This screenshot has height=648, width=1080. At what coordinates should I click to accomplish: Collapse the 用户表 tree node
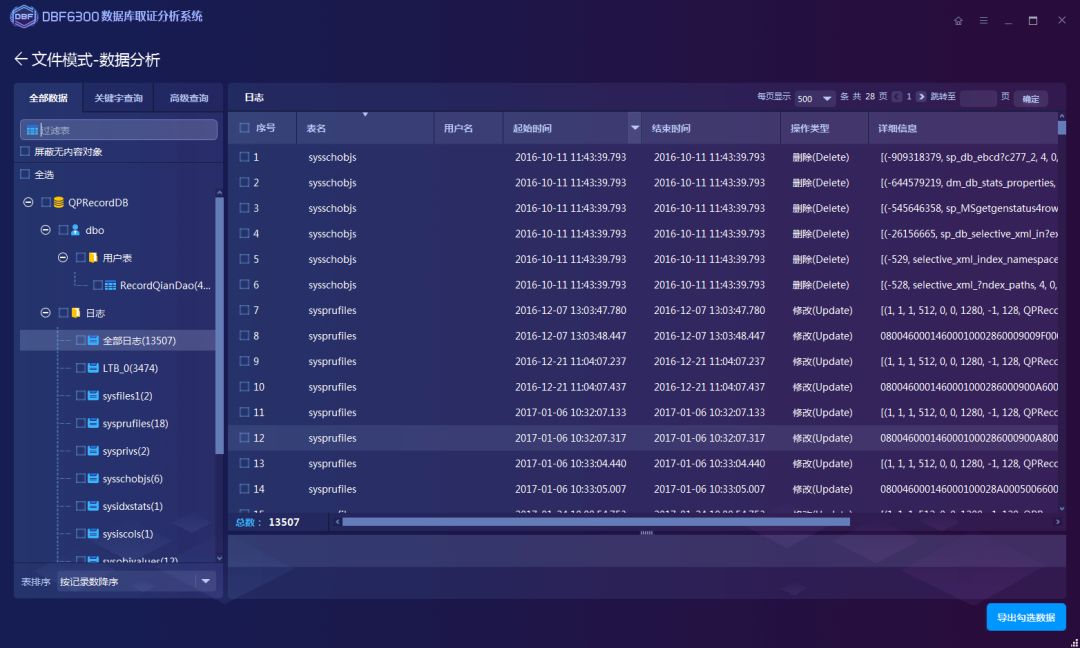coord(63,258)
